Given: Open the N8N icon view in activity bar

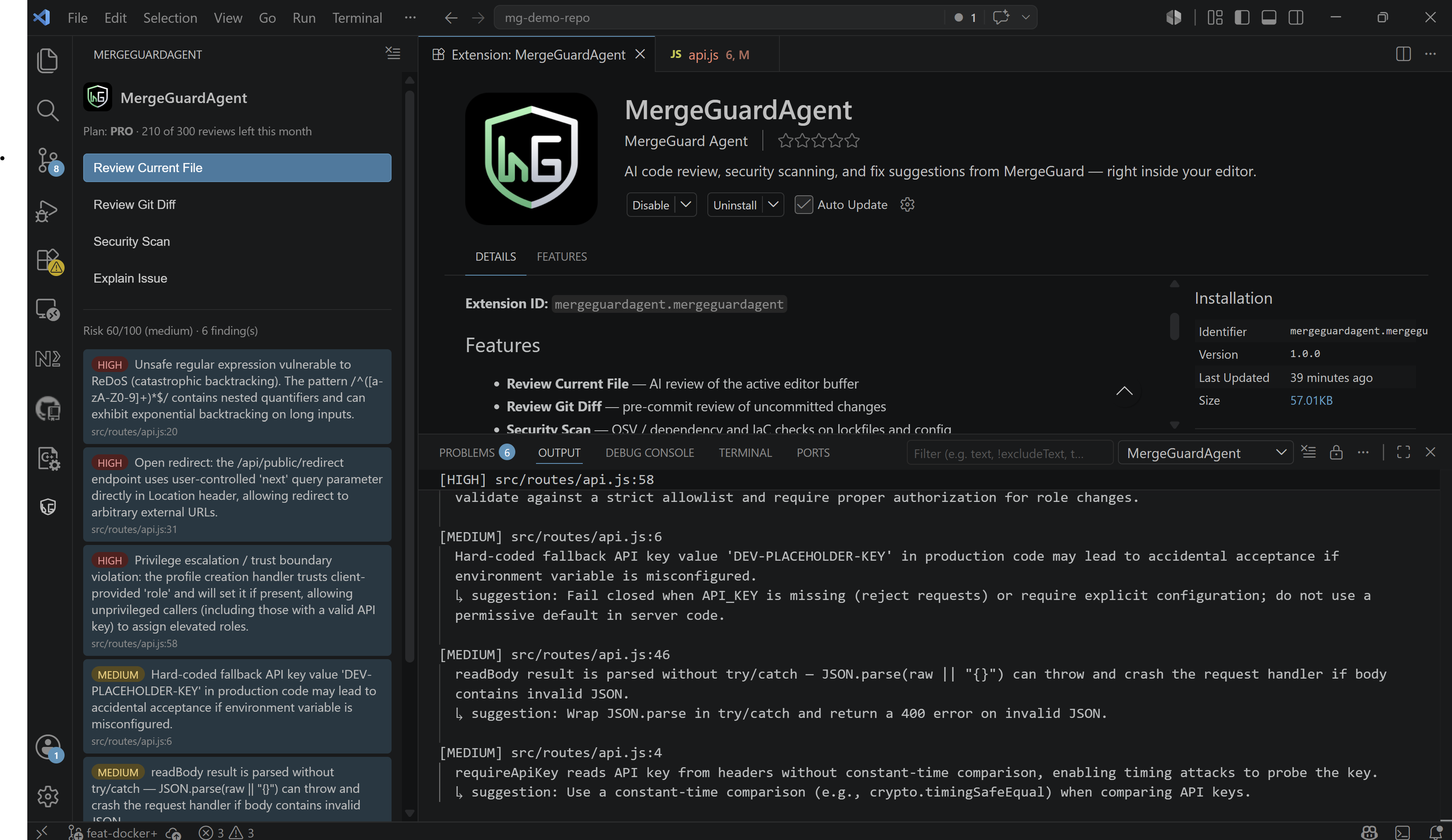Looking at the screenshot, I should [47, 359].
